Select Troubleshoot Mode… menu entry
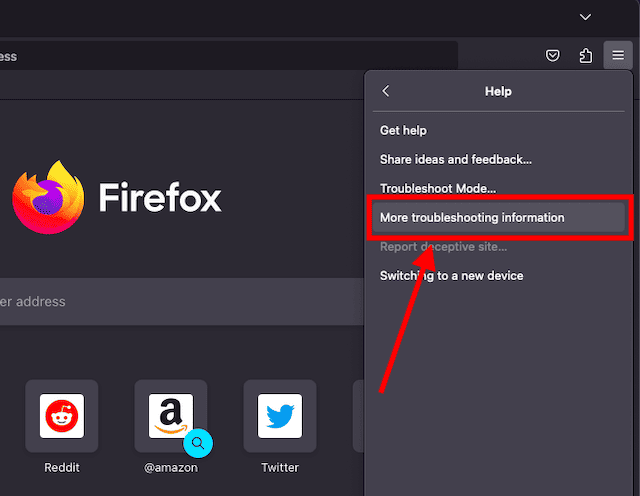This screenshot has height=496, width=640. [438, 188]
